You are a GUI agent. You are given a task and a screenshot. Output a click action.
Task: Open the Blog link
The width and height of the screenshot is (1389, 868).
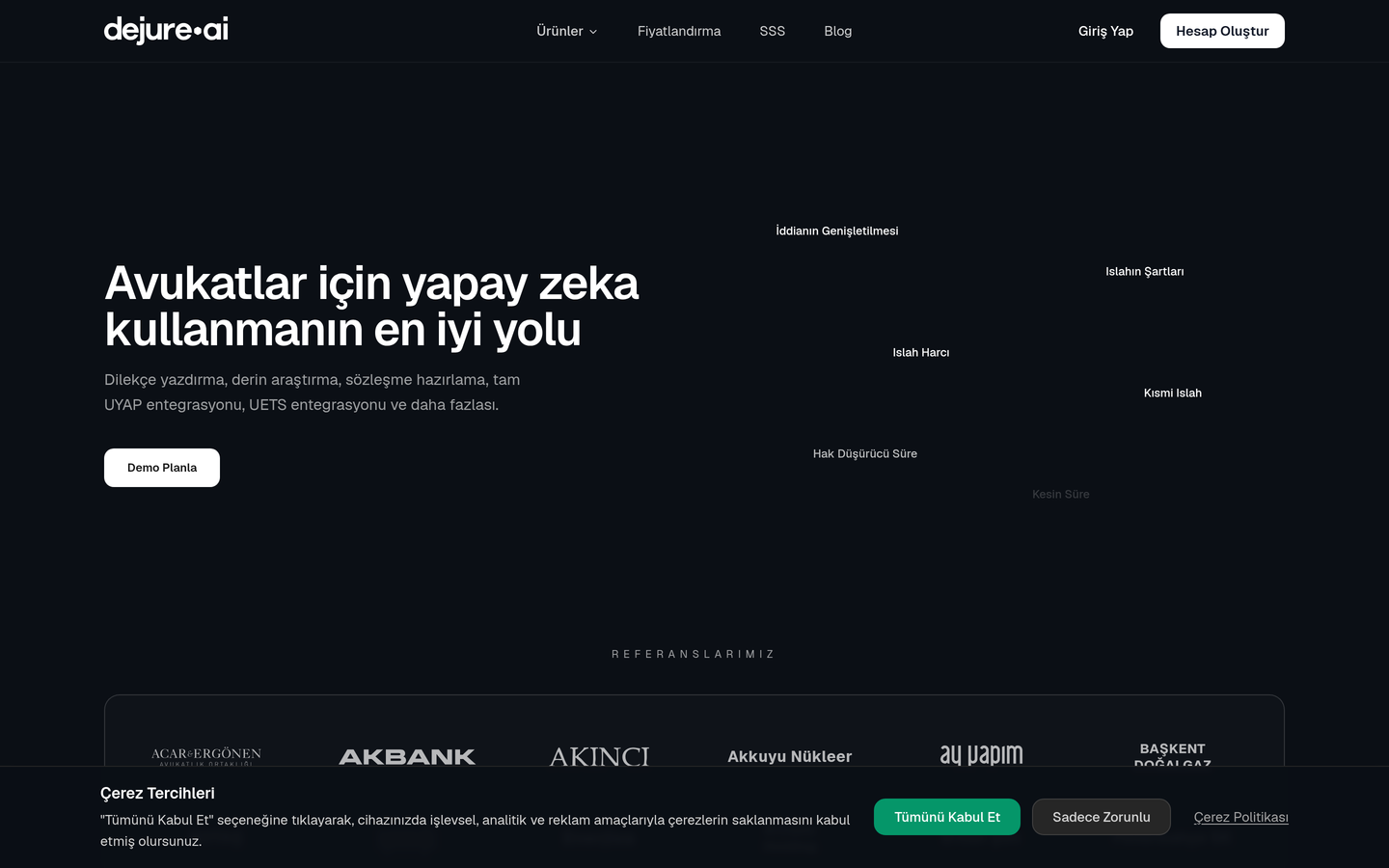(838, 31)
